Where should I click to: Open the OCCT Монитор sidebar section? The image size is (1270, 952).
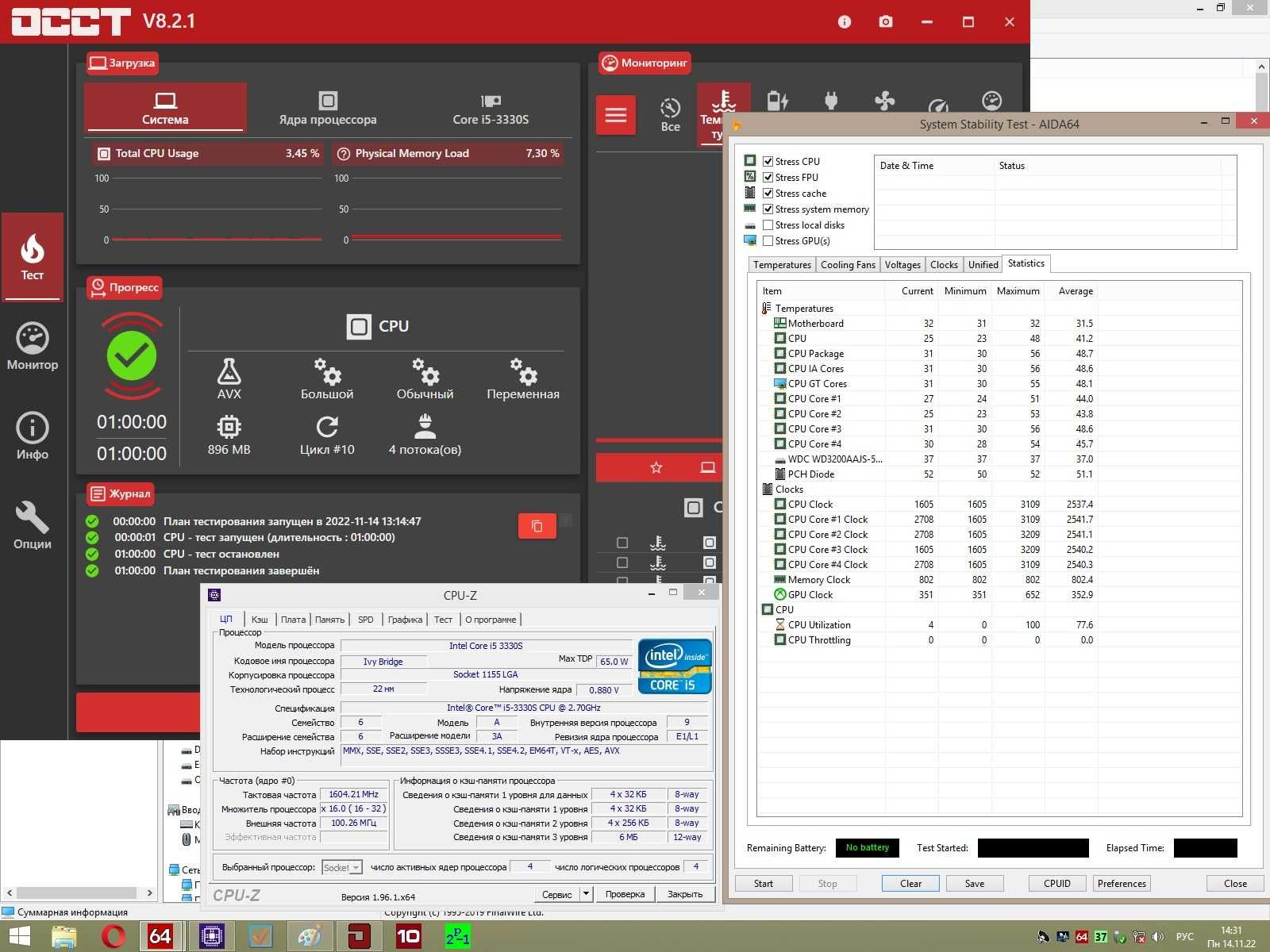(x=32, y=347)
